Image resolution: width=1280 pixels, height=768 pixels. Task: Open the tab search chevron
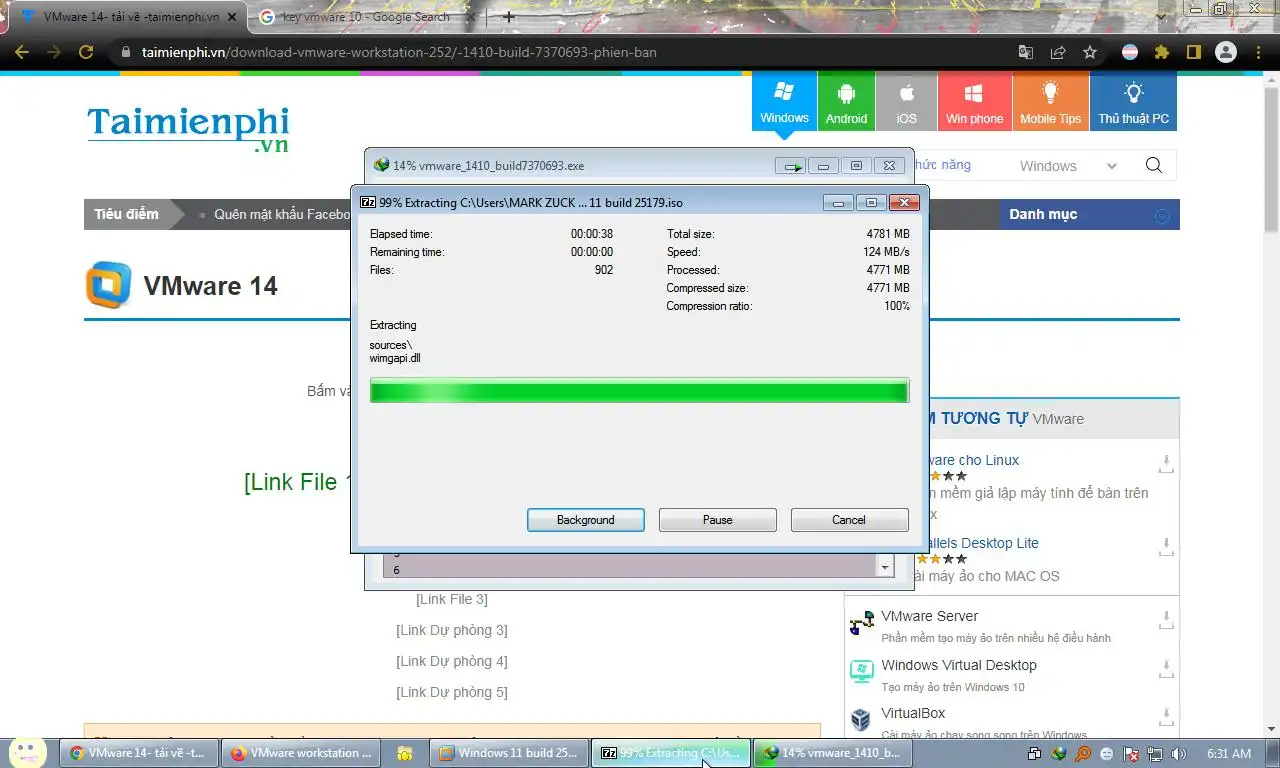click(1161, 17)
